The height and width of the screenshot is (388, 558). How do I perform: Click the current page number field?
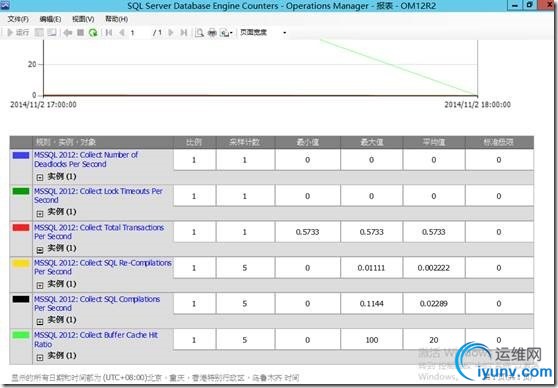[x=139, y=33]
